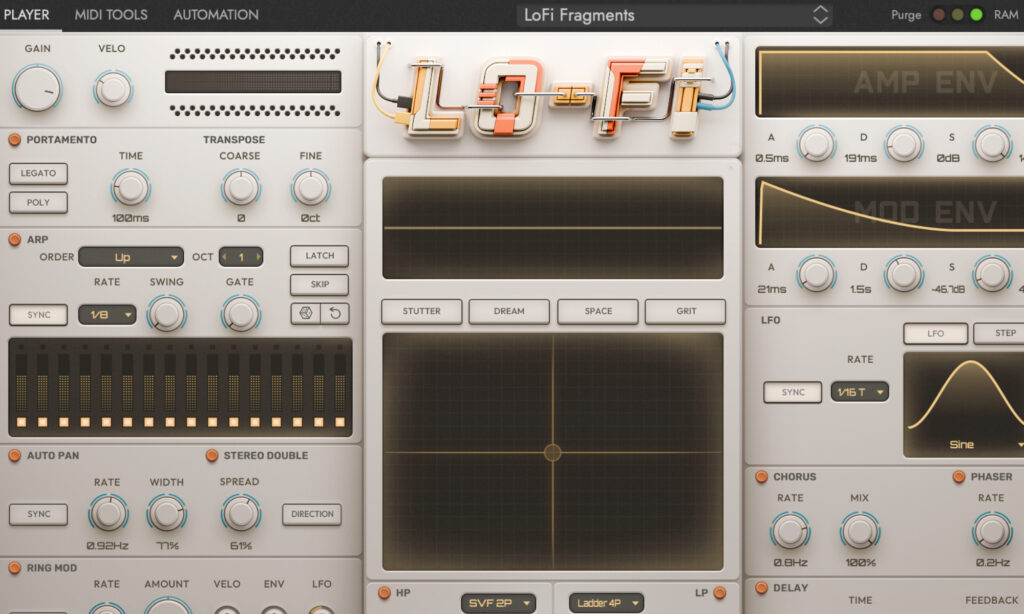Enable the Auto Pan power switch
Viewport: 1024px width, 614px height.
pos(15,456)
